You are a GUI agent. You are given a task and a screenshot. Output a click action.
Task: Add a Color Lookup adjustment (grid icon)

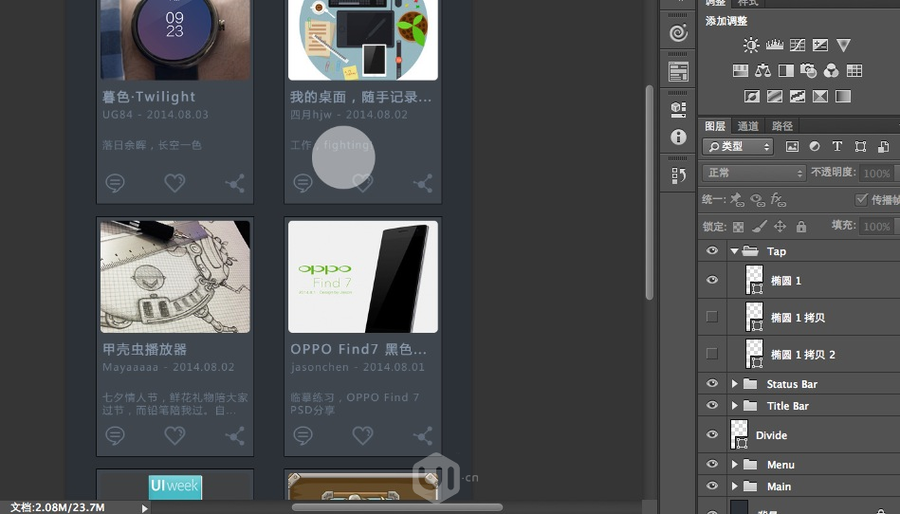tap(854, 71)
